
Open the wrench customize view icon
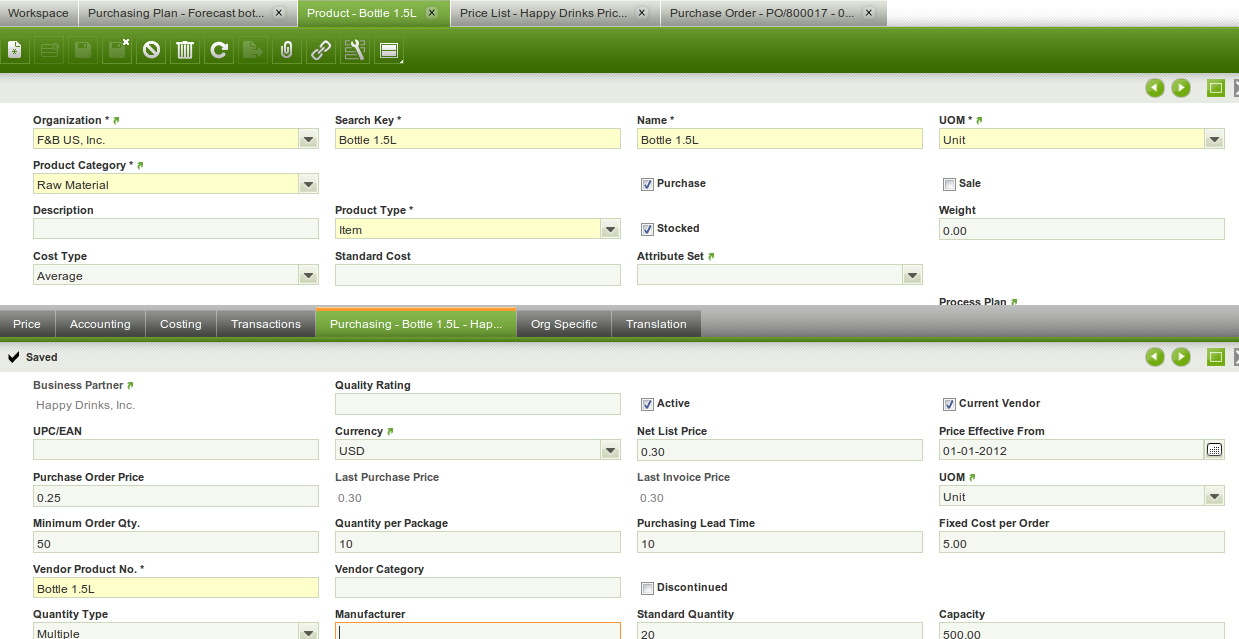click(354, 50)
